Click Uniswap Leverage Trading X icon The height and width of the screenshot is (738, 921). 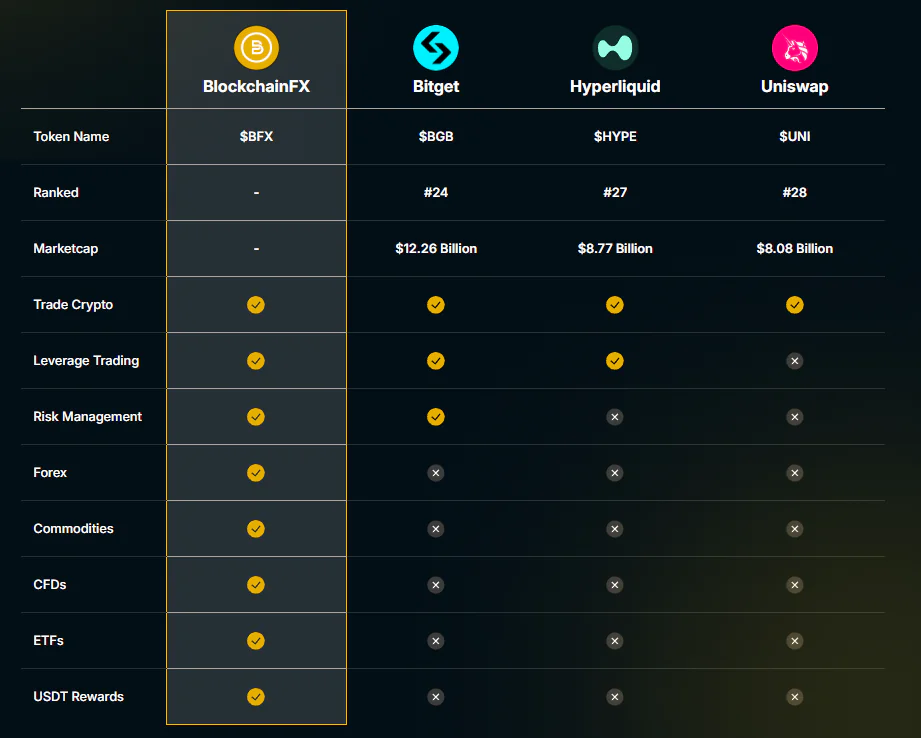click(794, 360)
